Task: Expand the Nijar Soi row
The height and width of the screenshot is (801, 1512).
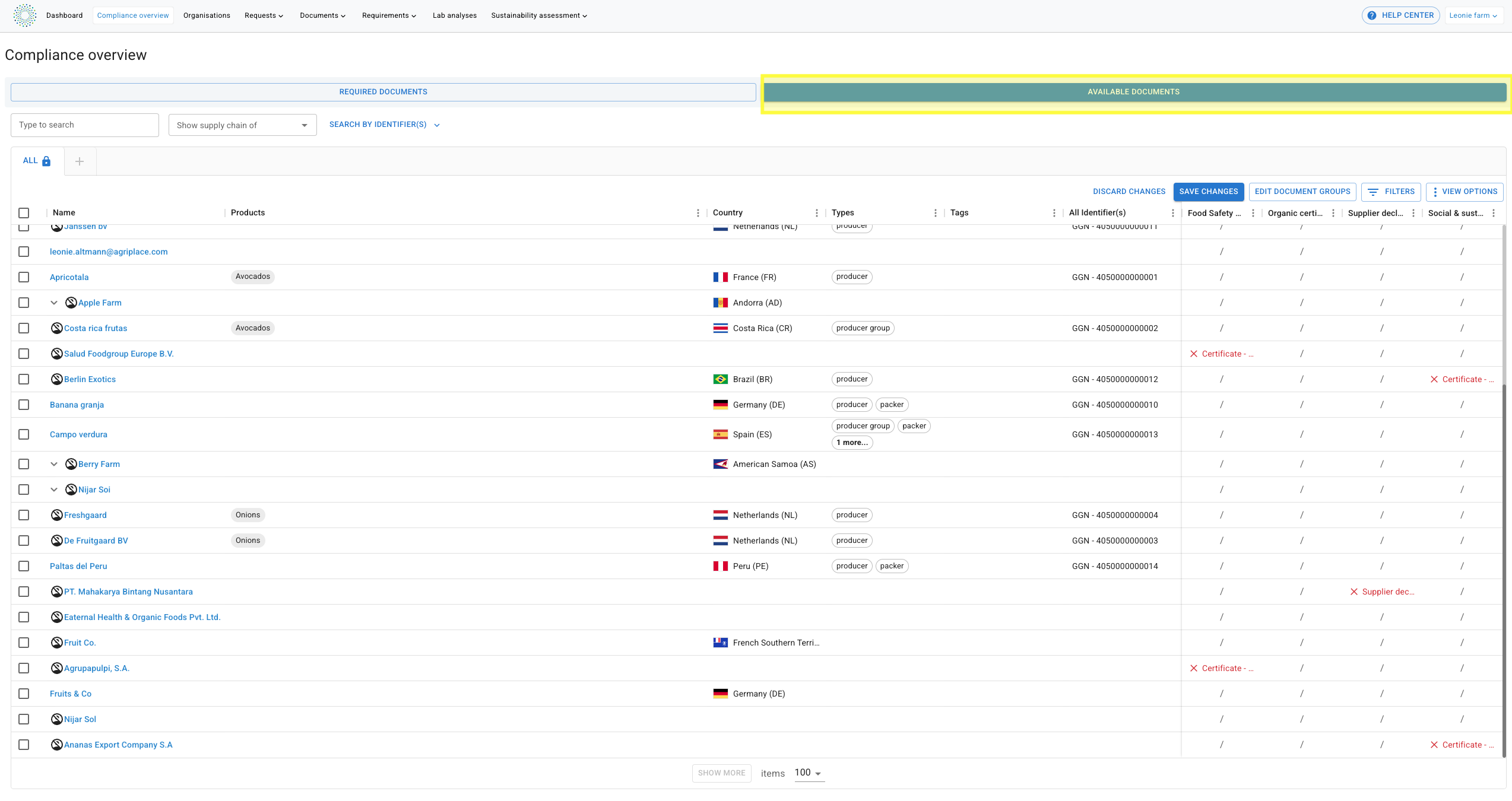Action: point(54,490)
